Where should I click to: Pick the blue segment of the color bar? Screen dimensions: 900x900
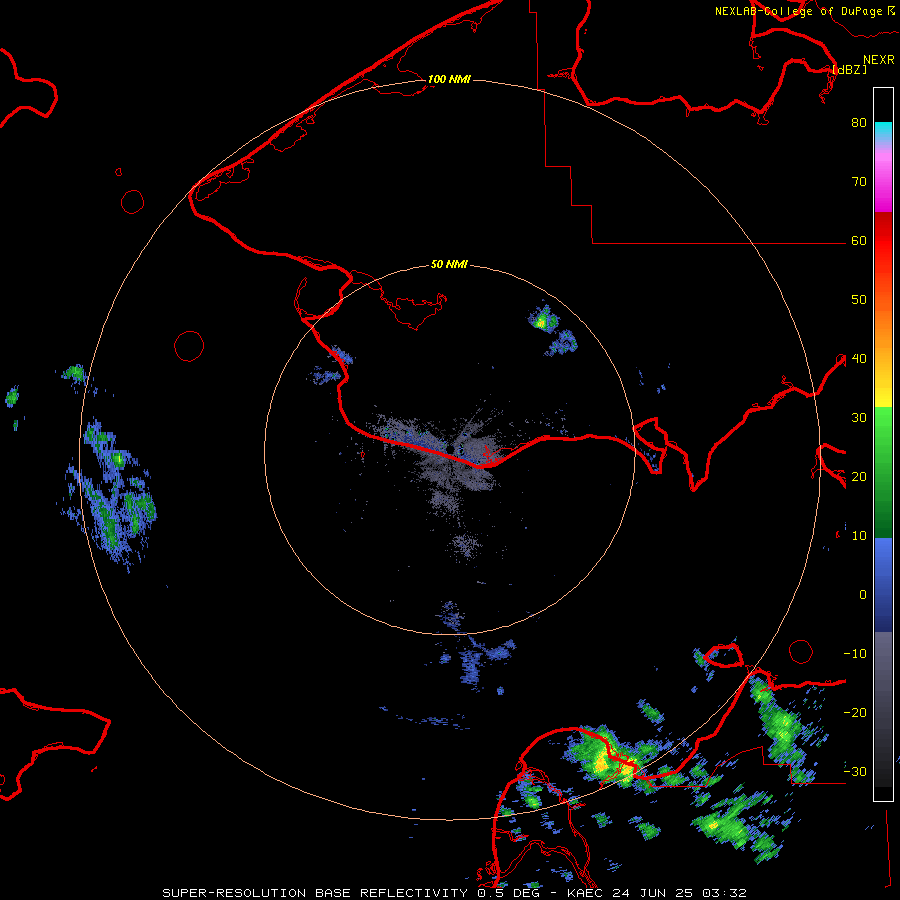[x=883, y=585]
